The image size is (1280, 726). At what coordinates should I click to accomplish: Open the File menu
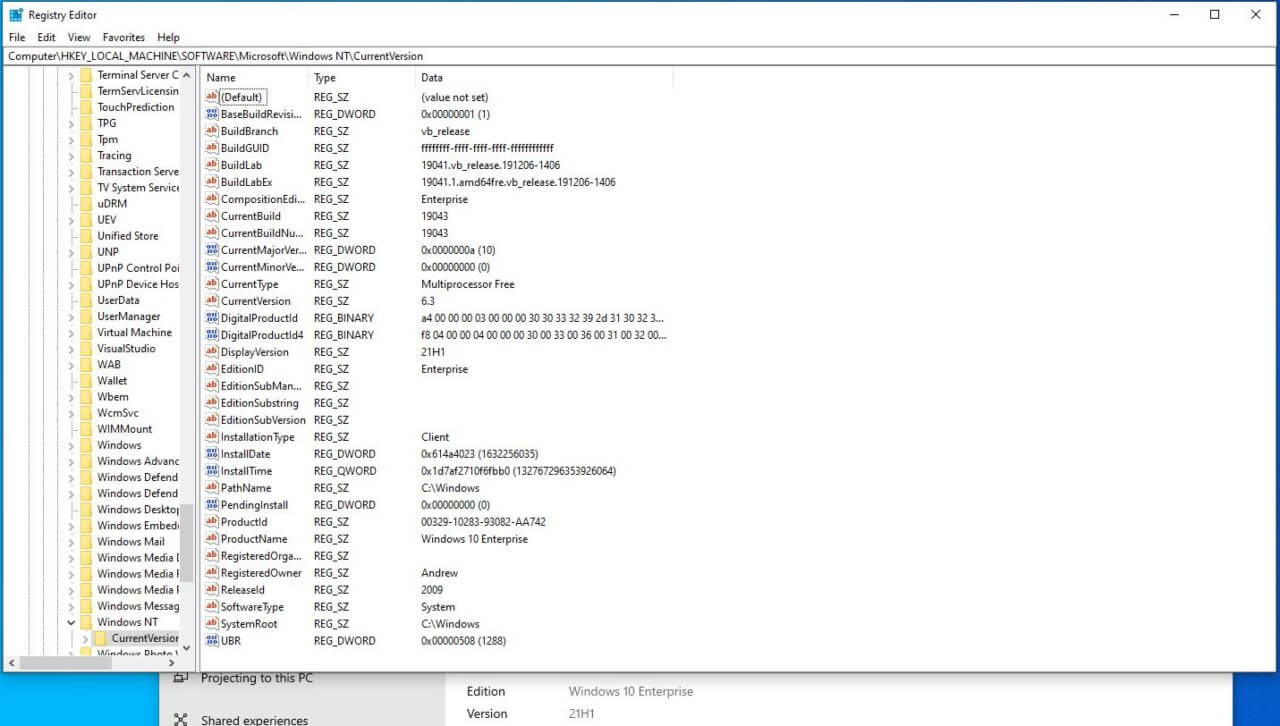pyautogui.click(x=16, y=37)
